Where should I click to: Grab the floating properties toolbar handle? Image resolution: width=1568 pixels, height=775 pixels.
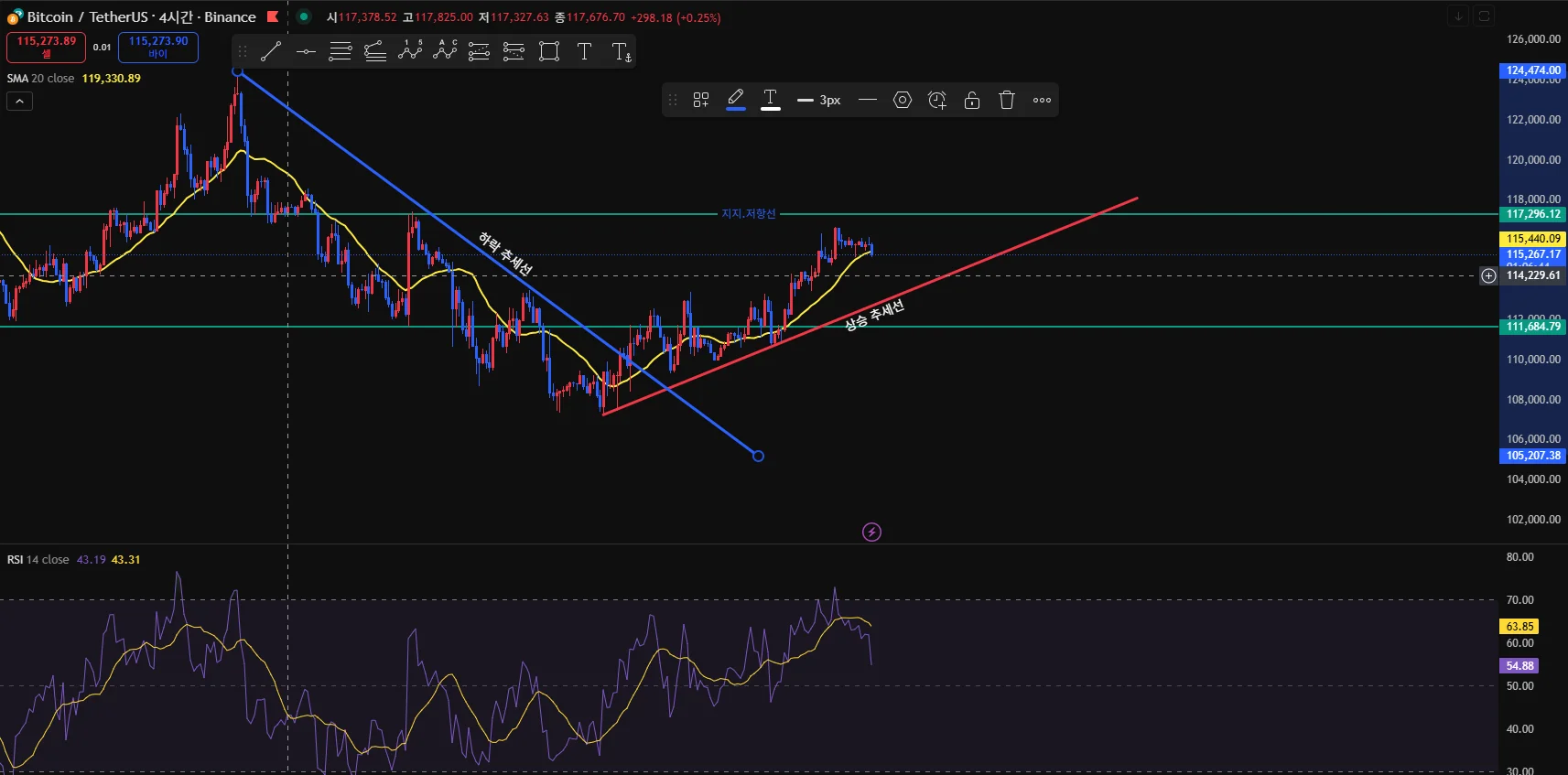pyautogui.click(x=673, y=100)
